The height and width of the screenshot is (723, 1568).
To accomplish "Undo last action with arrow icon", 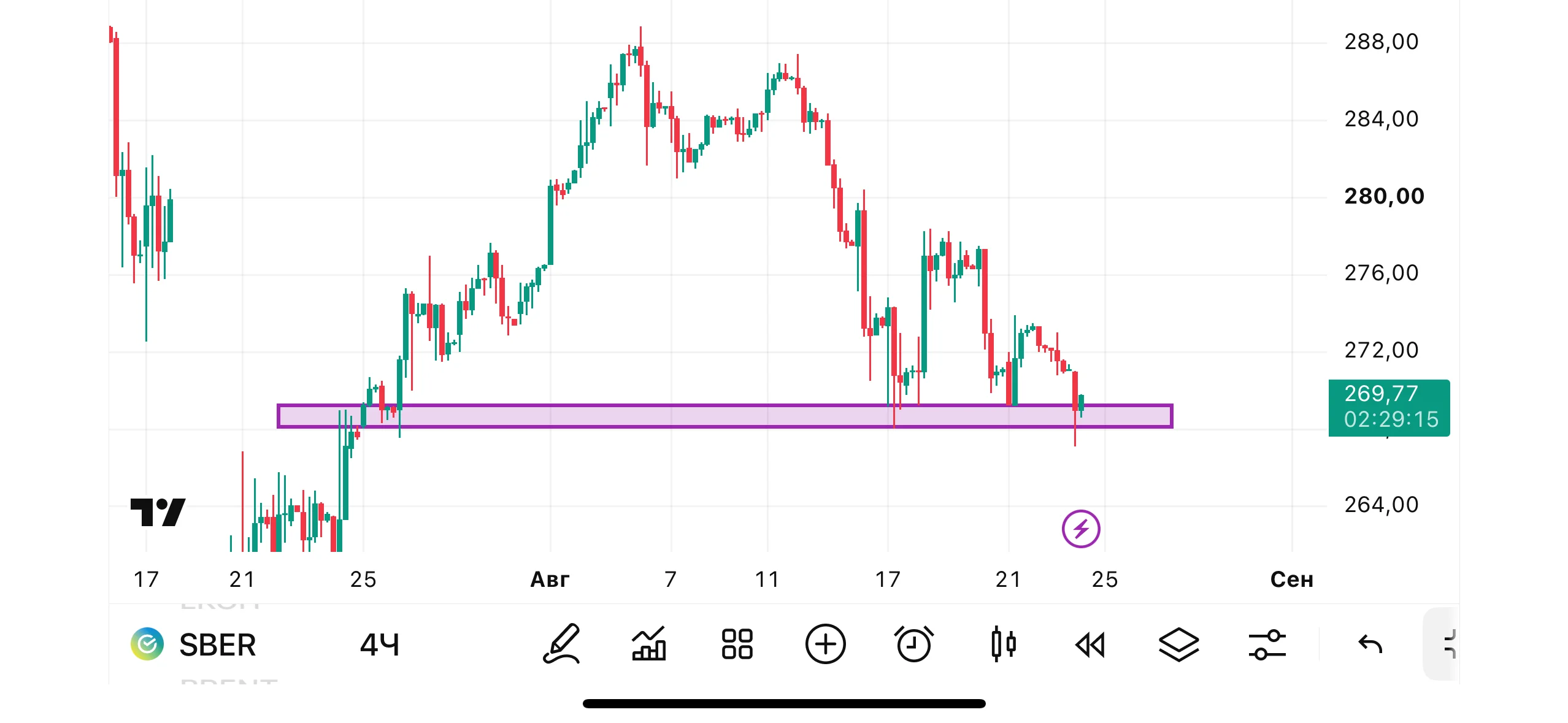I will point(1370,645).
